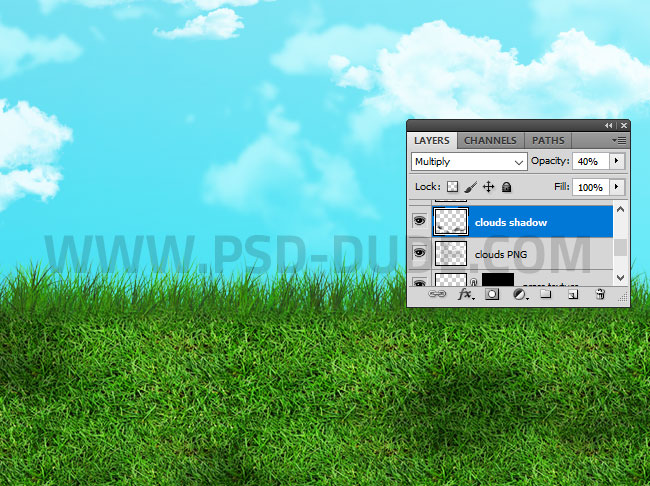650x486 pixels.
Task: Create a new layer
Action: pos(573,295)
